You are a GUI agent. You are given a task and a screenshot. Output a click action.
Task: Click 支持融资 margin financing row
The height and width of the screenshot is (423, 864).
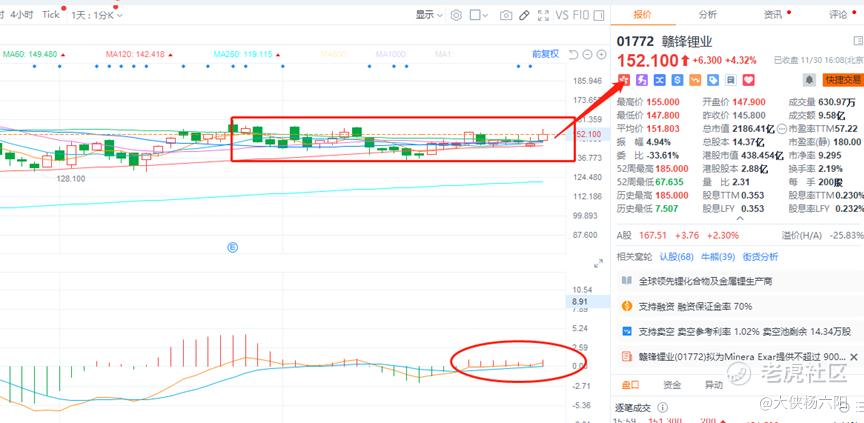click(737, 306)
